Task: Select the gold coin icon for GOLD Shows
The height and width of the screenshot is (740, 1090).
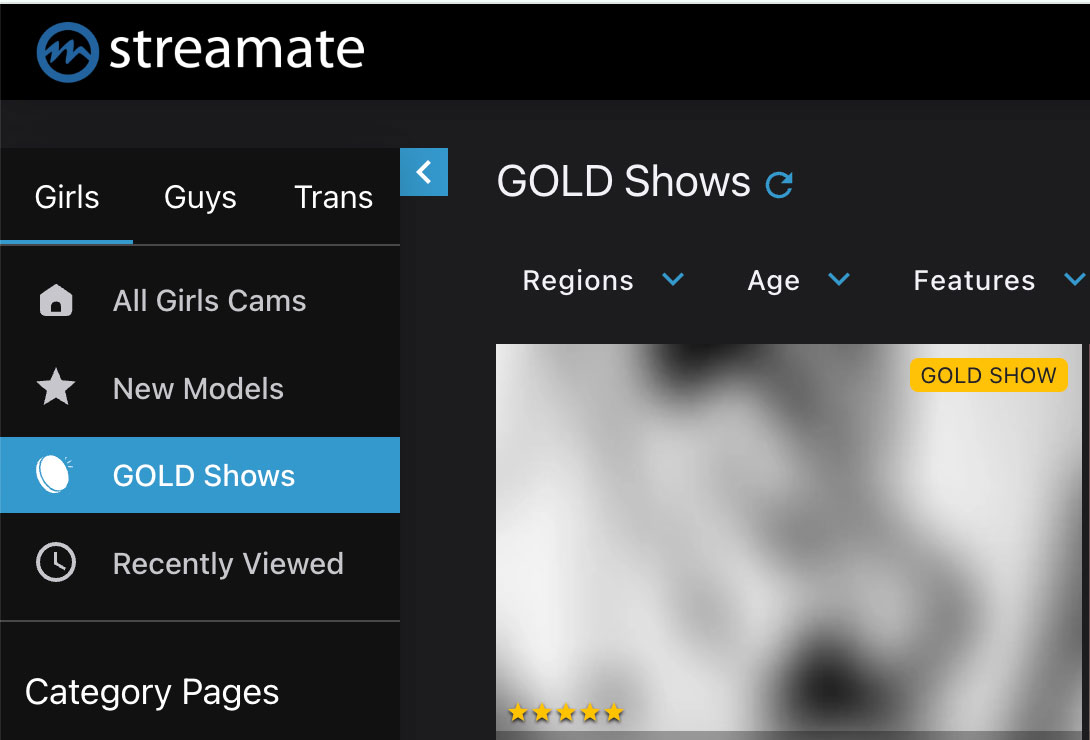Action: [55, 475]
